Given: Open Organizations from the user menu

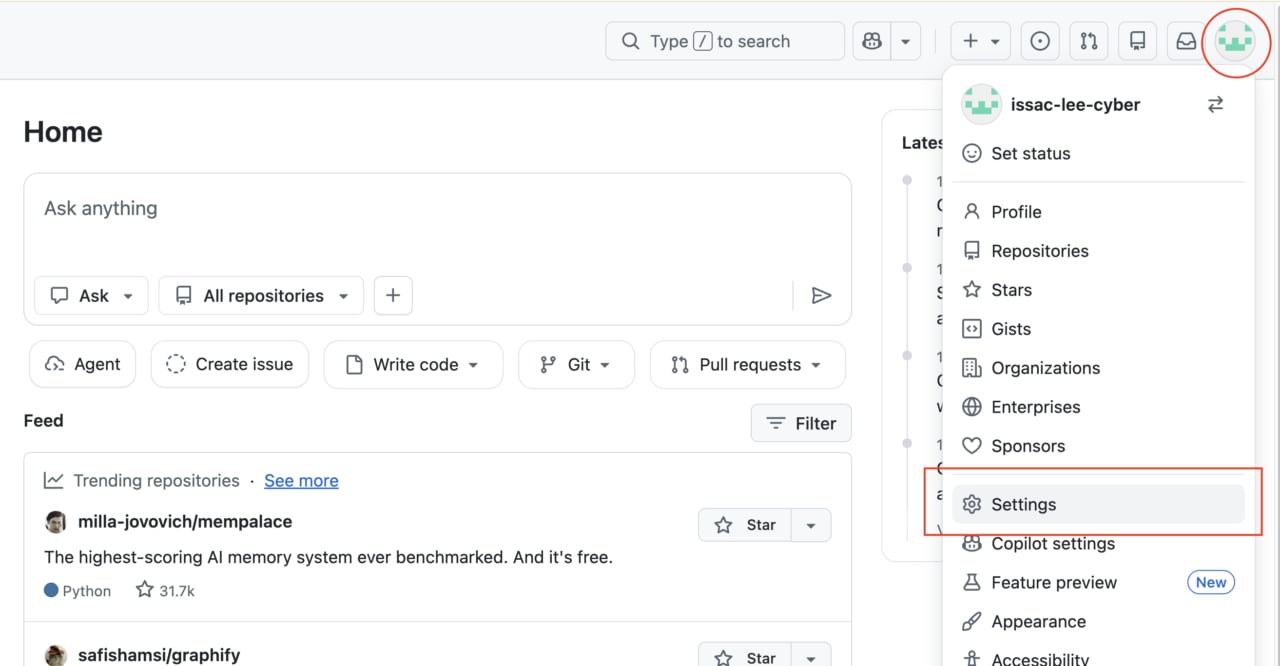Looking at the screenshot, I should [x=1098, y=368].
